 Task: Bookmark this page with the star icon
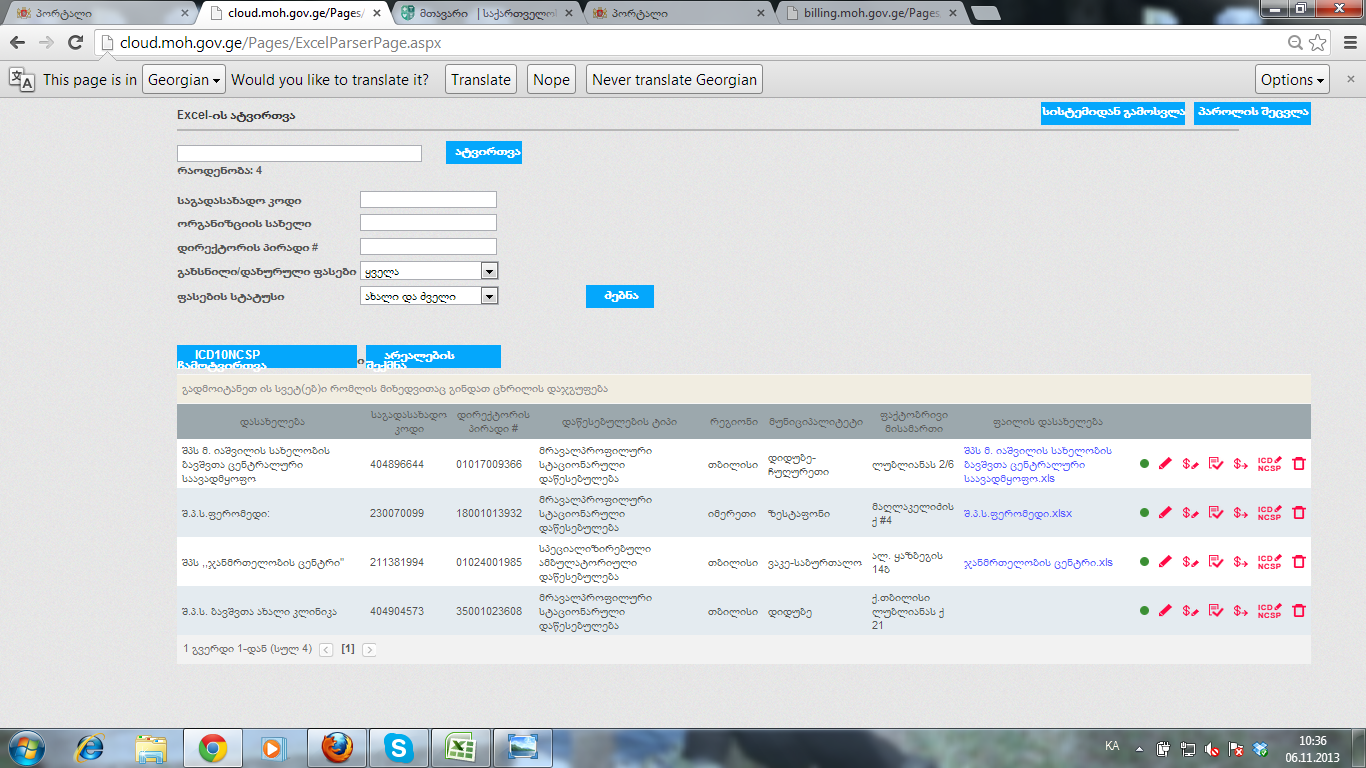point(1318,43)
